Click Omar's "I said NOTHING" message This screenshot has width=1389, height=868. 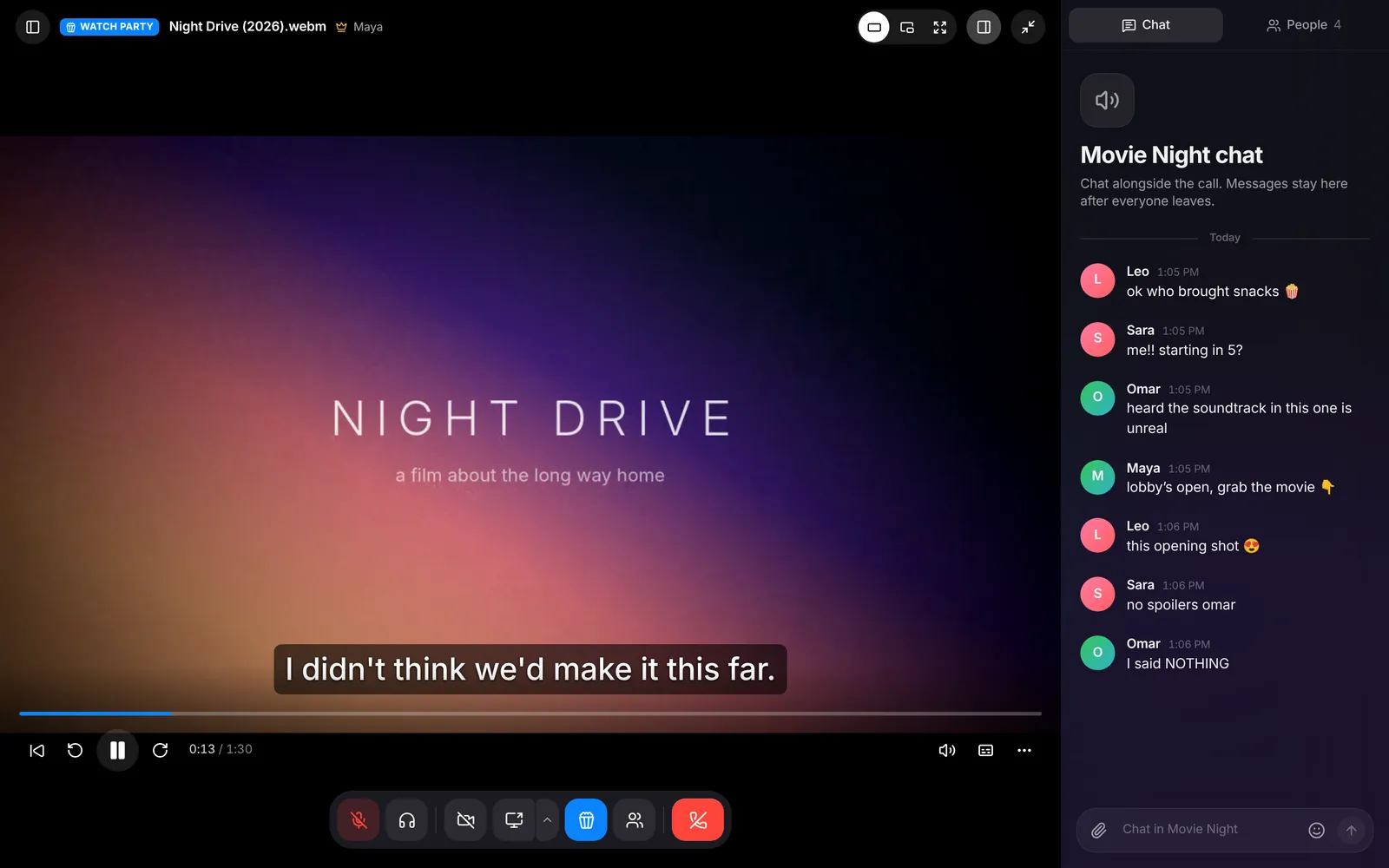[x=1178, y=664]
